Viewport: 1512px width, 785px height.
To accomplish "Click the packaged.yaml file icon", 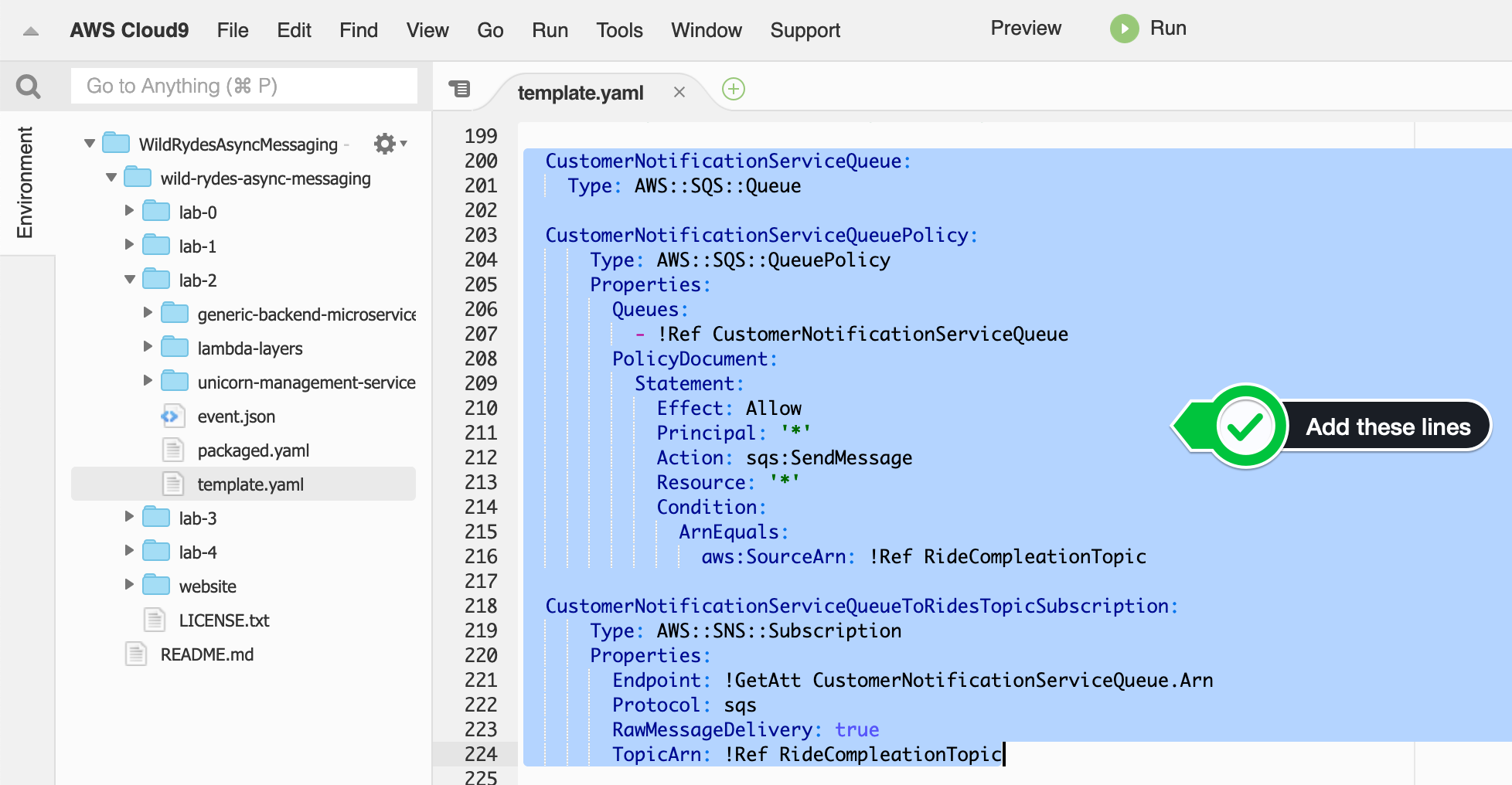I will (x=172, y=450).
